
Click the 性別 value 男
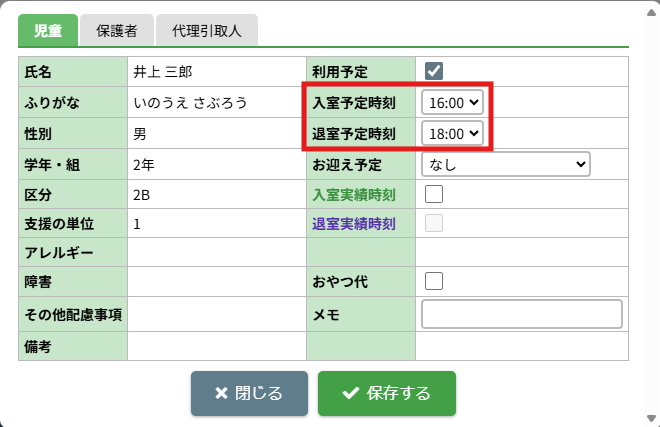point(139,133)
